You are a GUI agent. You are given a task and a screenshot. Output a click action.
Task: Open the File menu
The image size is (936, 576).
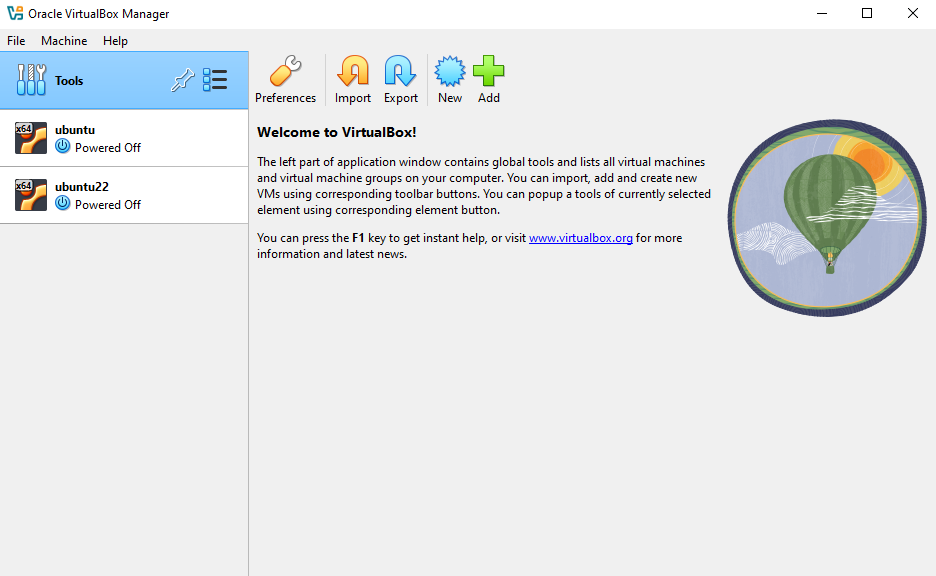(x=16, y=41)
